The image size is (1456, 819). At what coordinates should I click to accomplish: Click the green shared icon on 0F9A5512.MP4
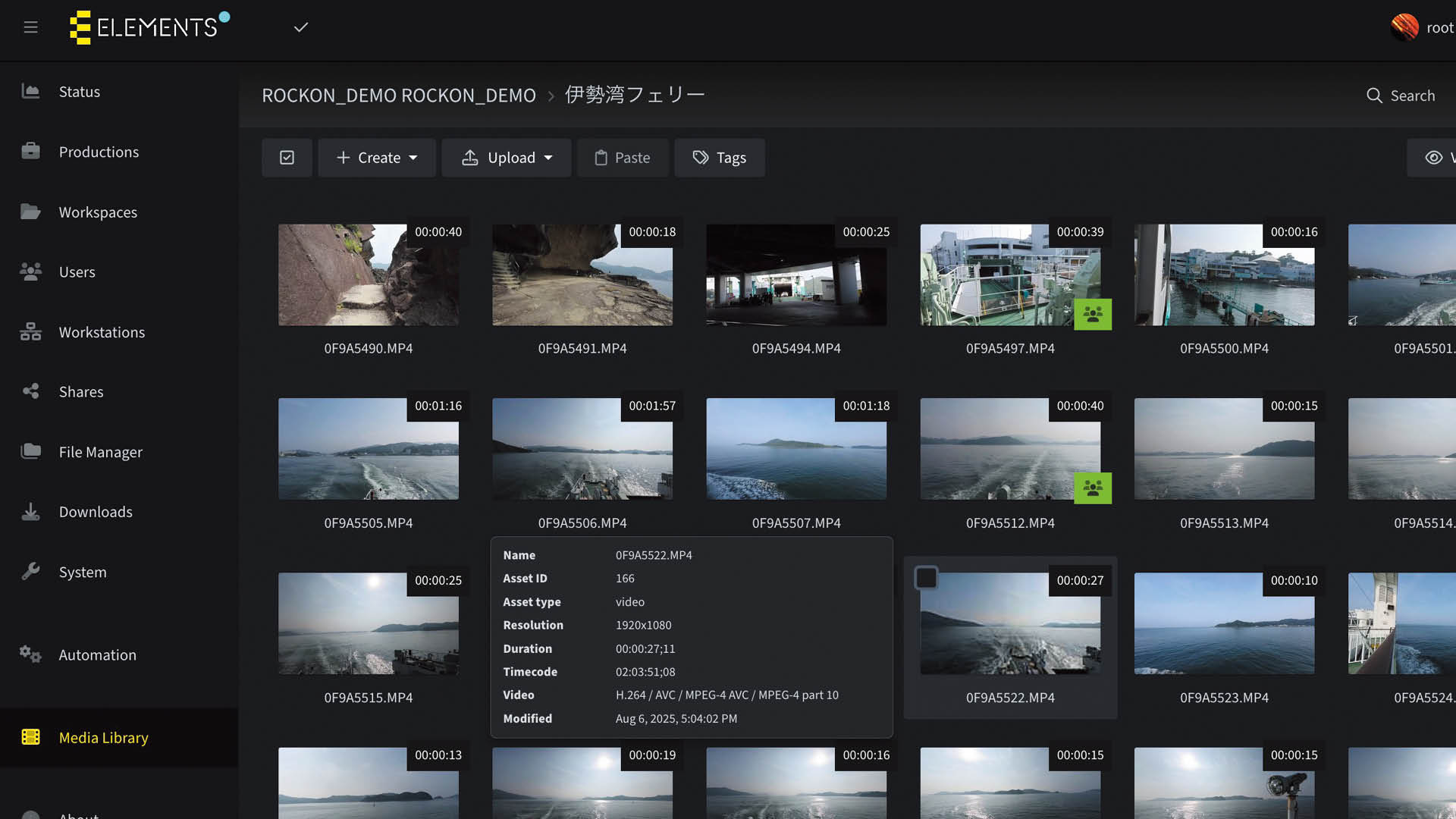(x=1093, y=488)
